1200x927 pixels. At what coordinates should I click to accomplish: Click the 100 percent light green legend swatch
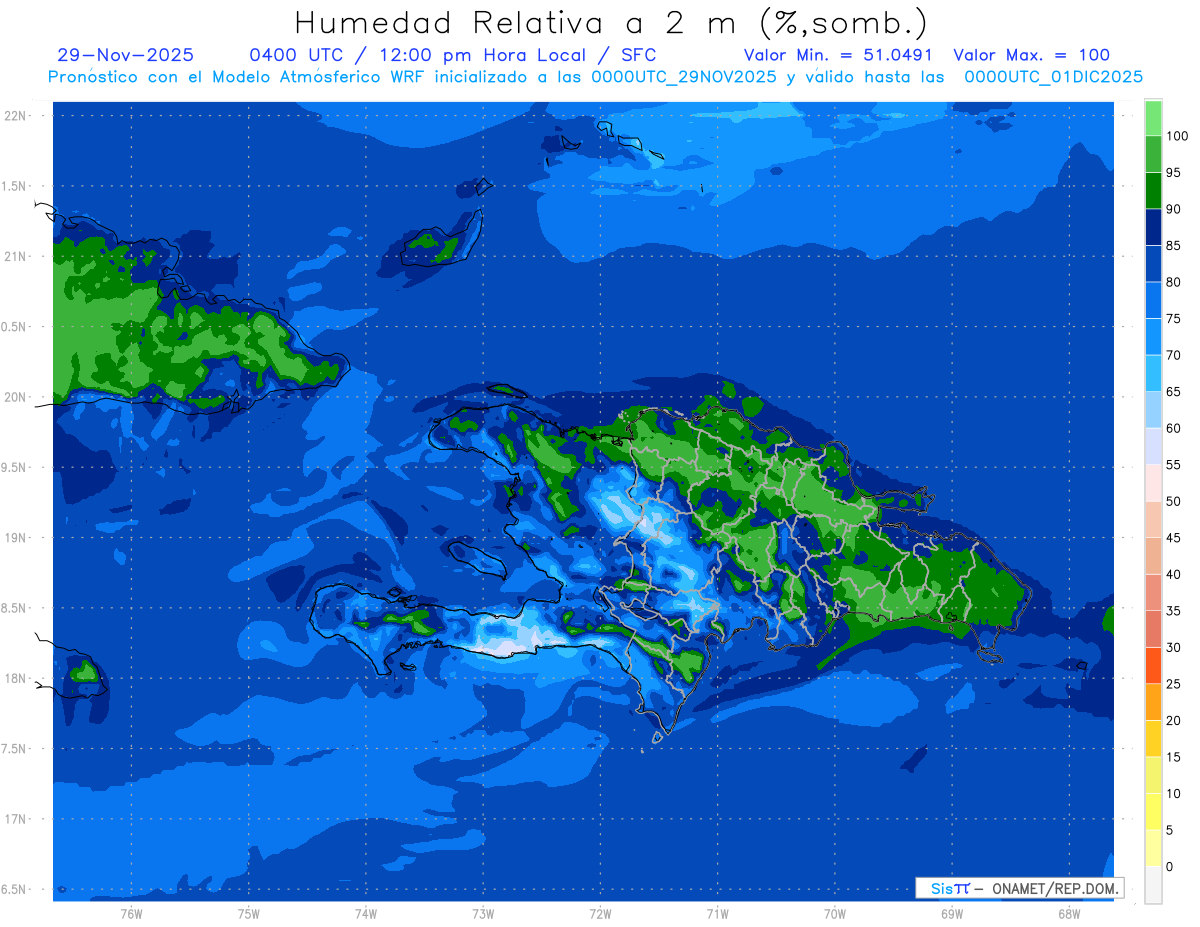pos(1153,118)
